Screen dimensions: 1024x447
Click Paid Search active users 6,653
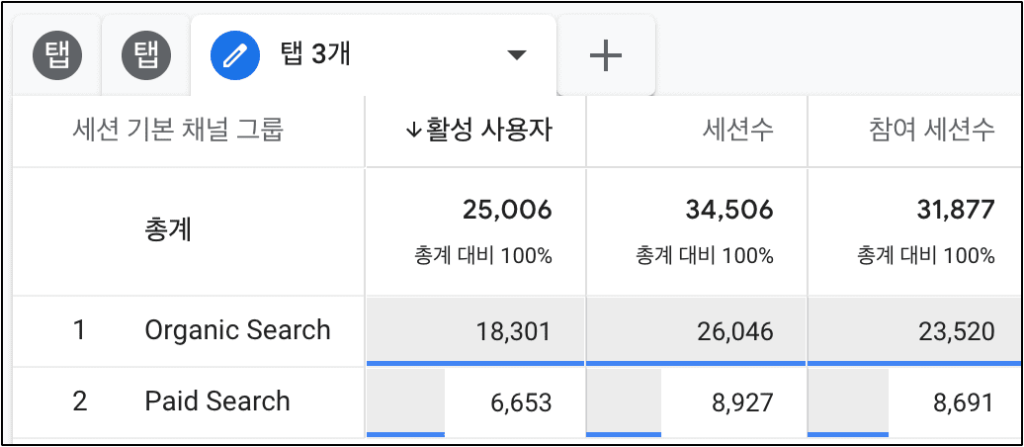[521, 403]
